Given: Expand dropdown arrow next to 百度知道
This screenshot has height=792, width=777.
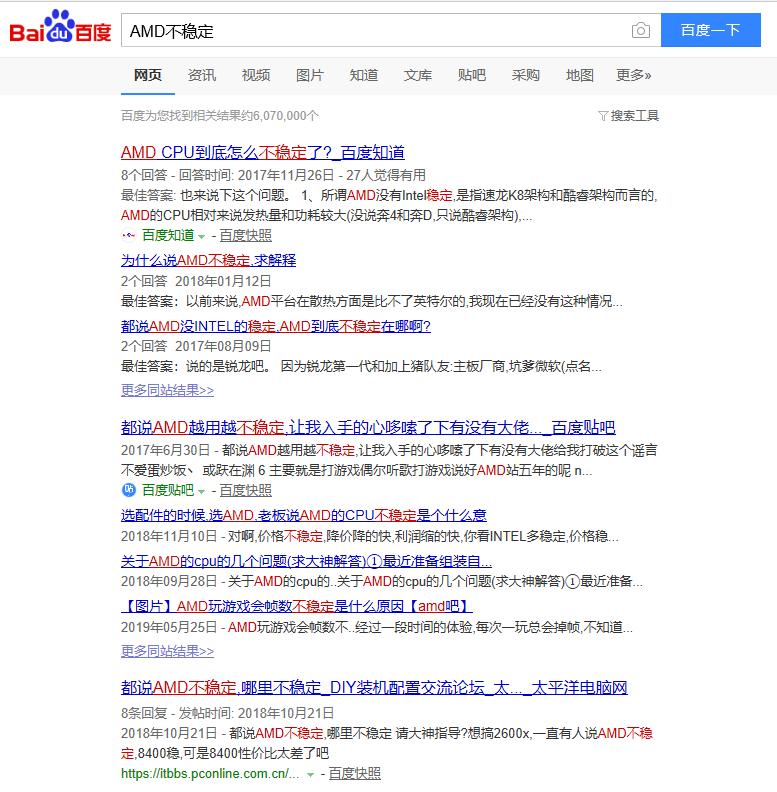Looking at the screenshot, I should pyautogui.click(x=202, y=236).
